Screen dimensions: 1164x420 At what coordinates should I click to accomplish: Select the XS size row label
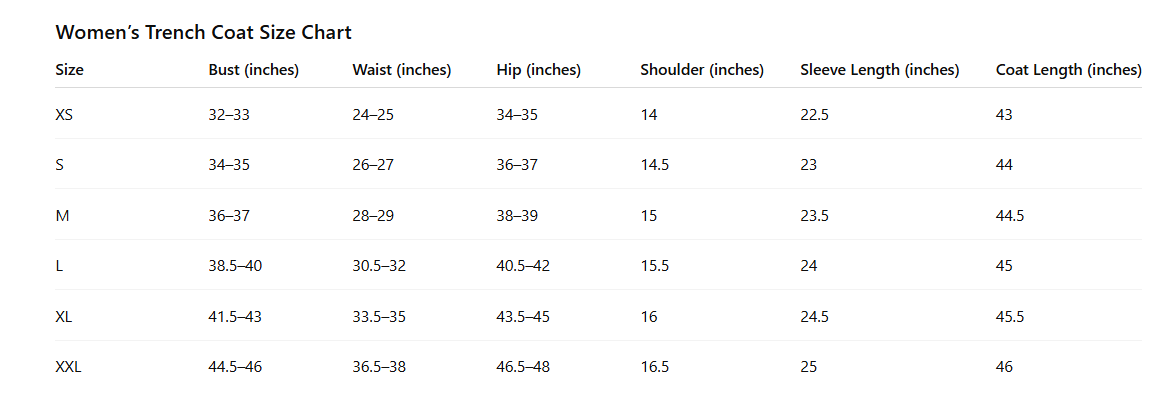64,115
